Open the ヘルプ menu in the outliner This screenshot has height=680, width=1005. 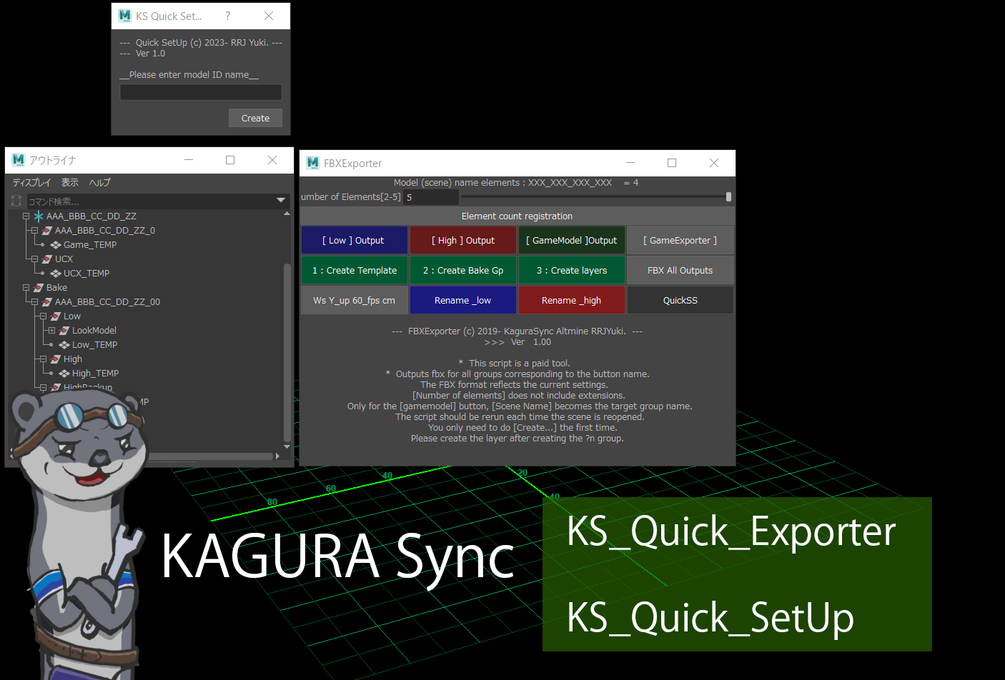tap(98, 182)
